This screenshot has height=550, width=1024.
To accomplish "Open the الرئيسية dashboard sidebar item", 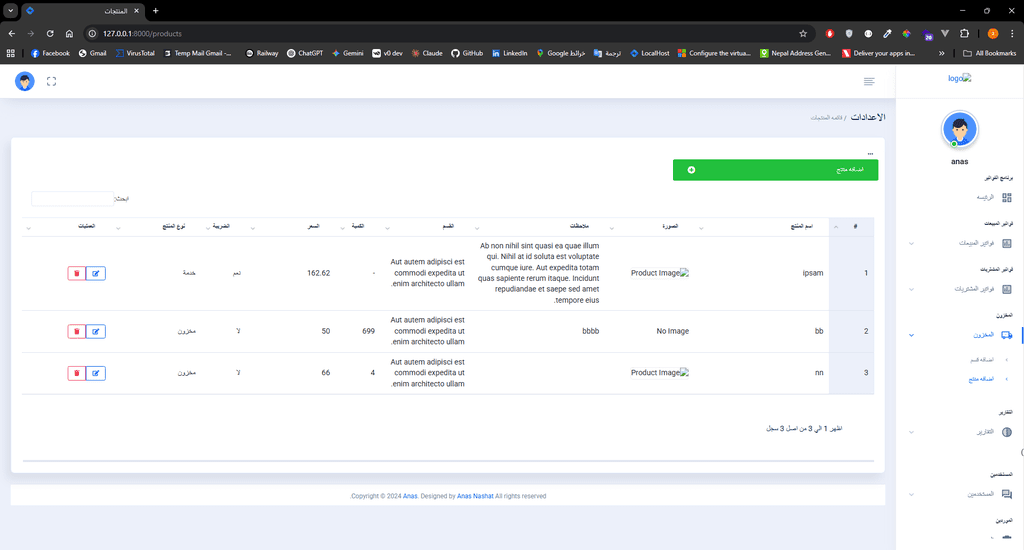I will pos(994,197).
